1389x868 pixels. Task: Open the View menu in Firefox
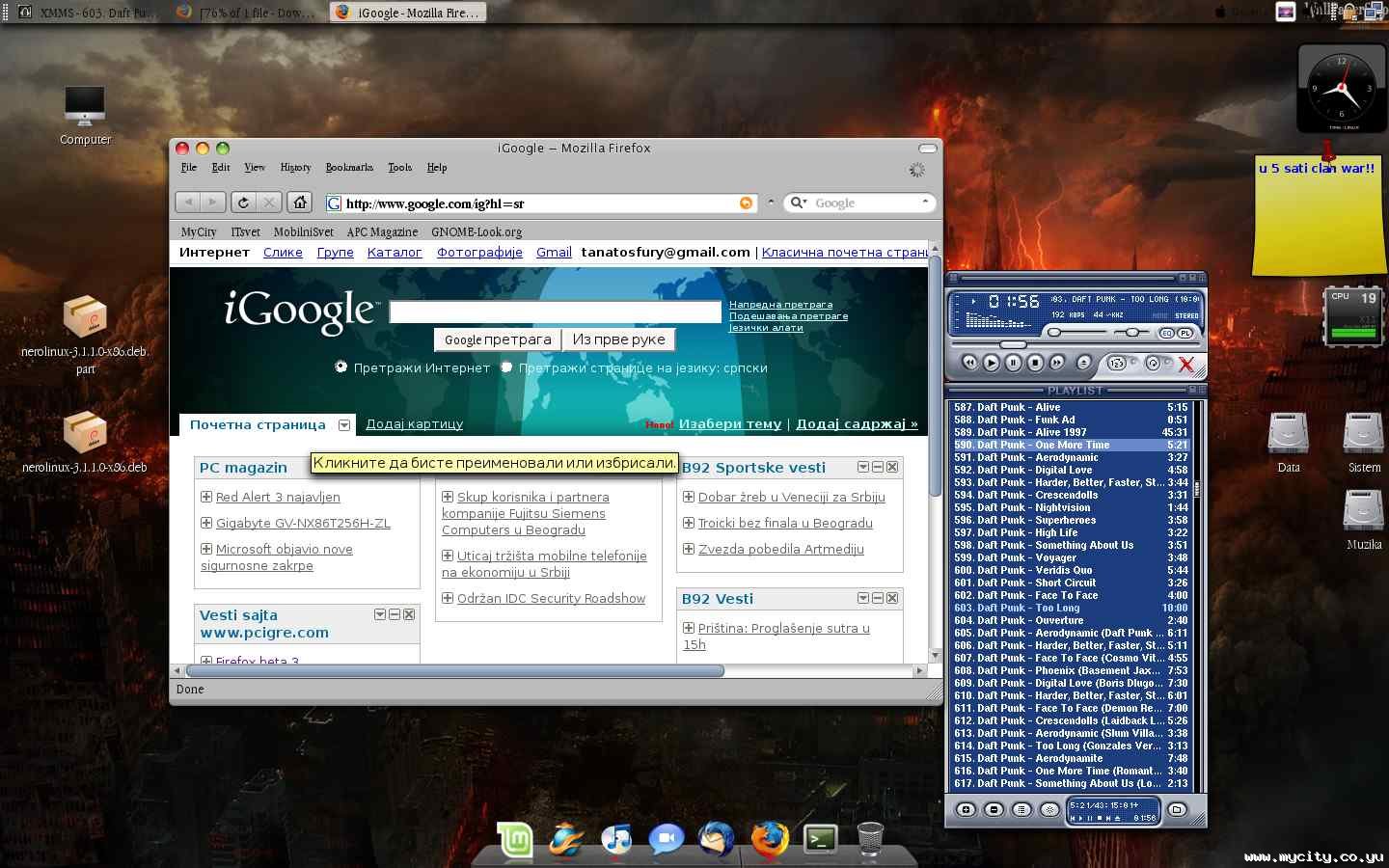coord(255,167)
